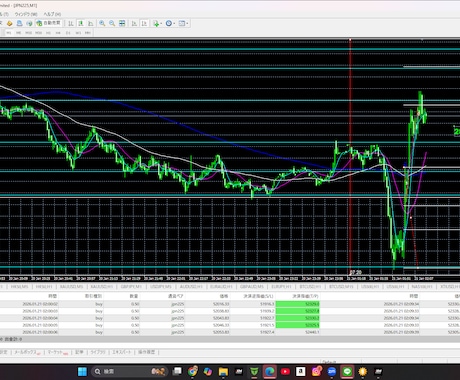Open File Explorer from the taskbar

[223, 371]
